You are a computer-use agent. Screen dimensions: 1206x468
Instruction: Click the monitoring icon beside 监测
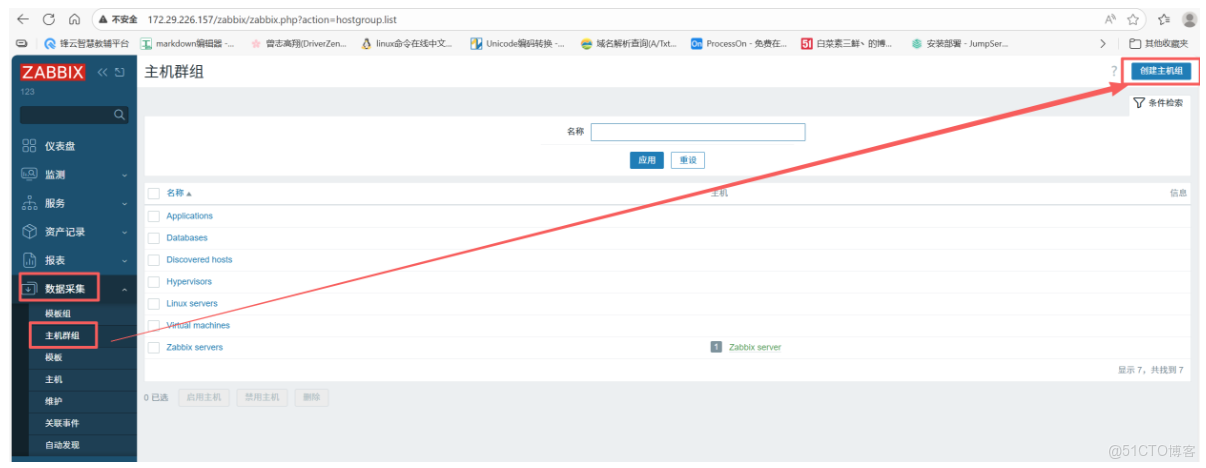tap(29, 174)
